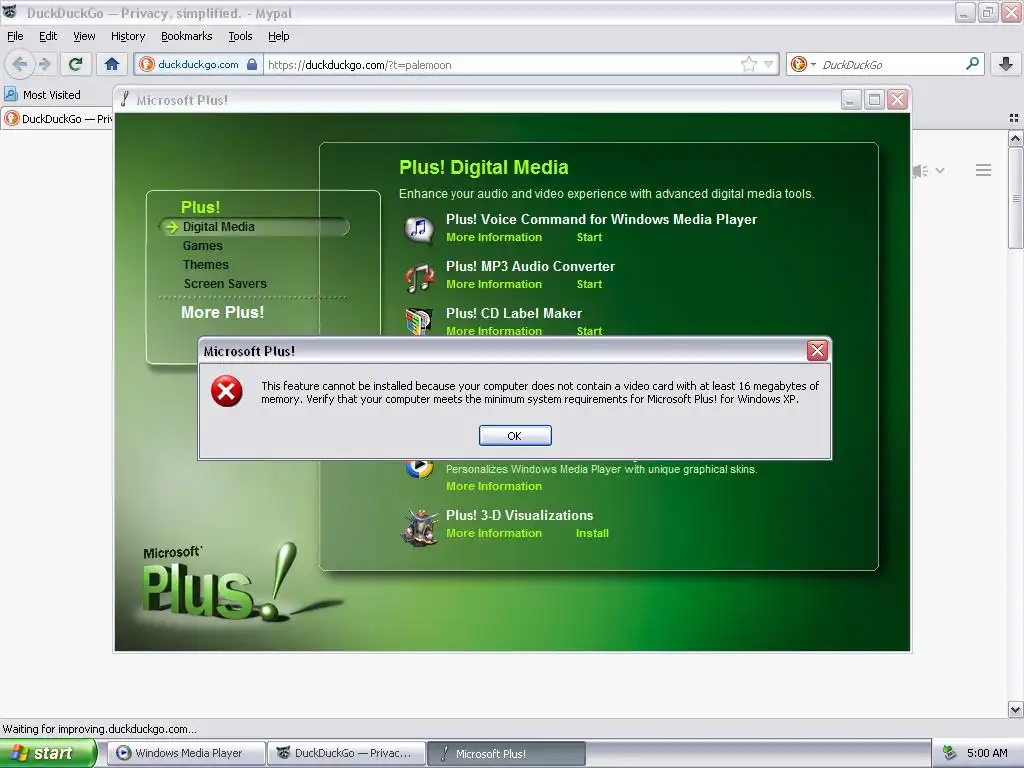1024x768 pixels.
Task: Open the Tools menu
Action: point(240,36)
